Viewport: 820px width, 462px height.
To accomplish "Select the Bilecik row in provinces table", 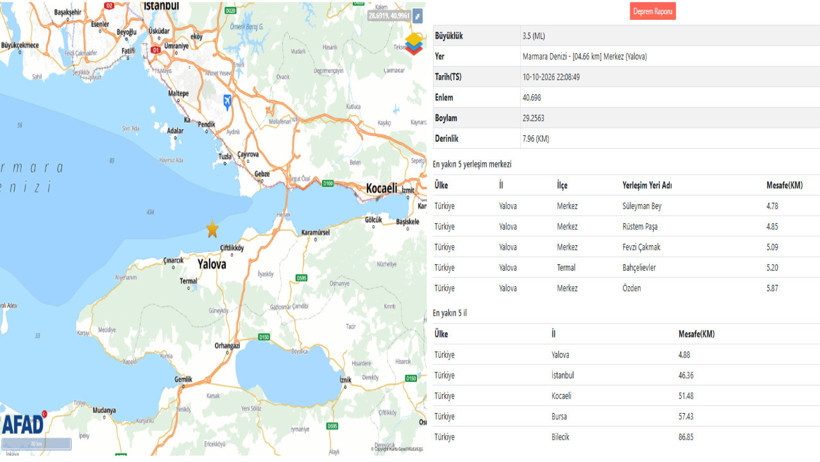I will pos(626,437).
